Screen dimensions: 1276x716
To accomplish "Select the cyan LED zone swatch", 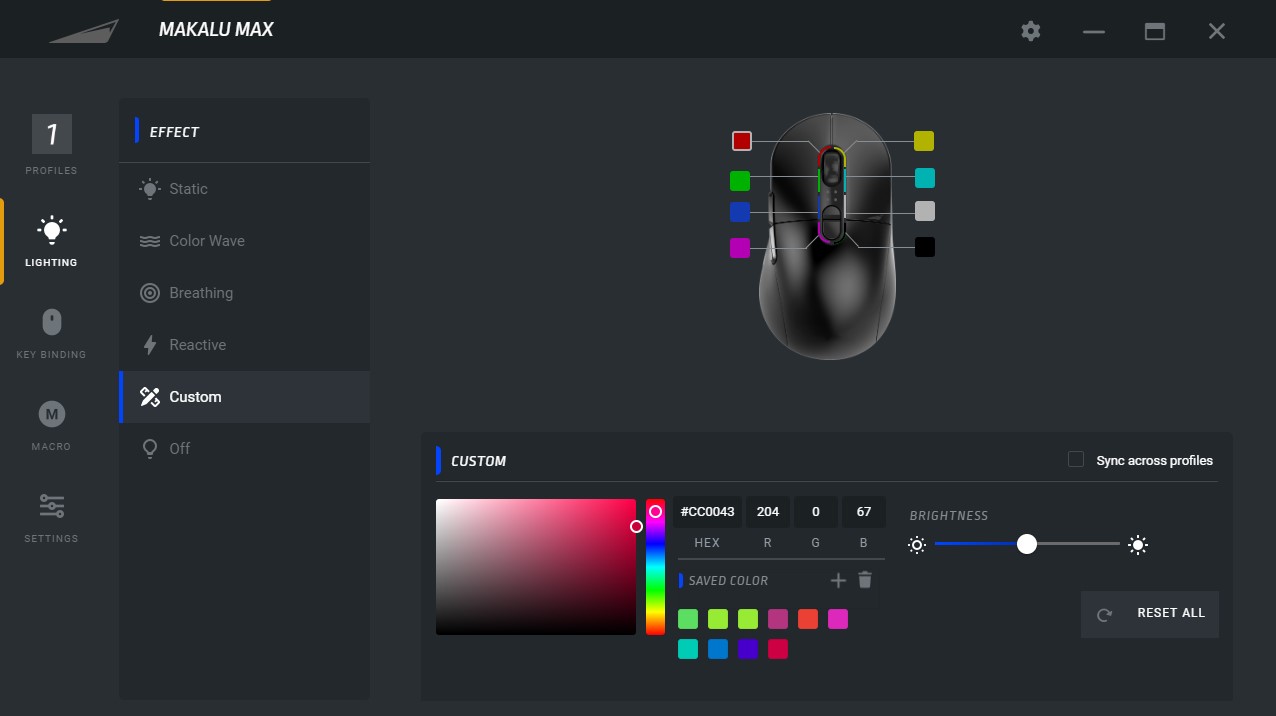I will (925, 178).
